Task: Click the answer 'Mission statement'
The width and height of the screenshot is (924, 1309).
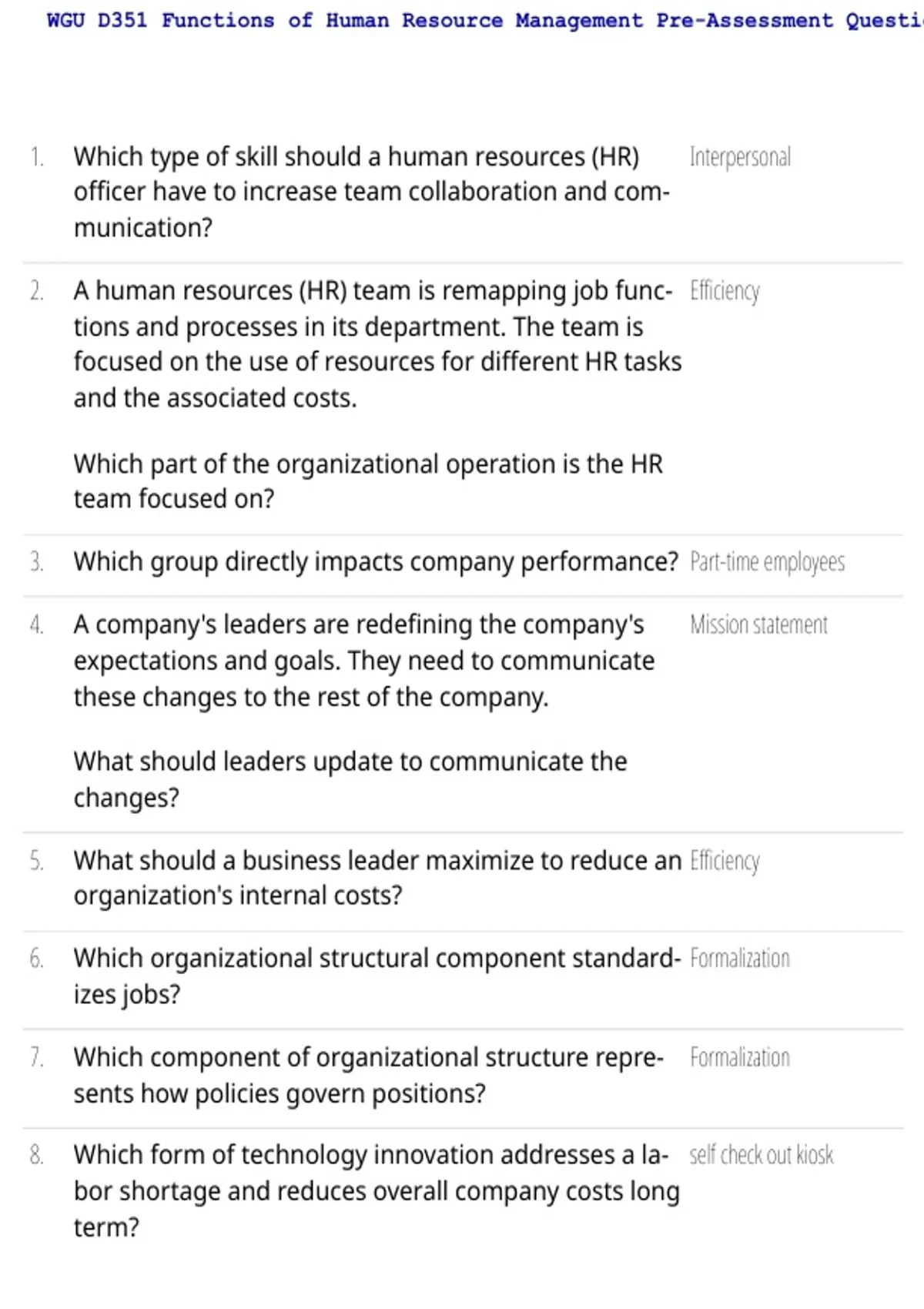Action: click(x=758, y=624)
